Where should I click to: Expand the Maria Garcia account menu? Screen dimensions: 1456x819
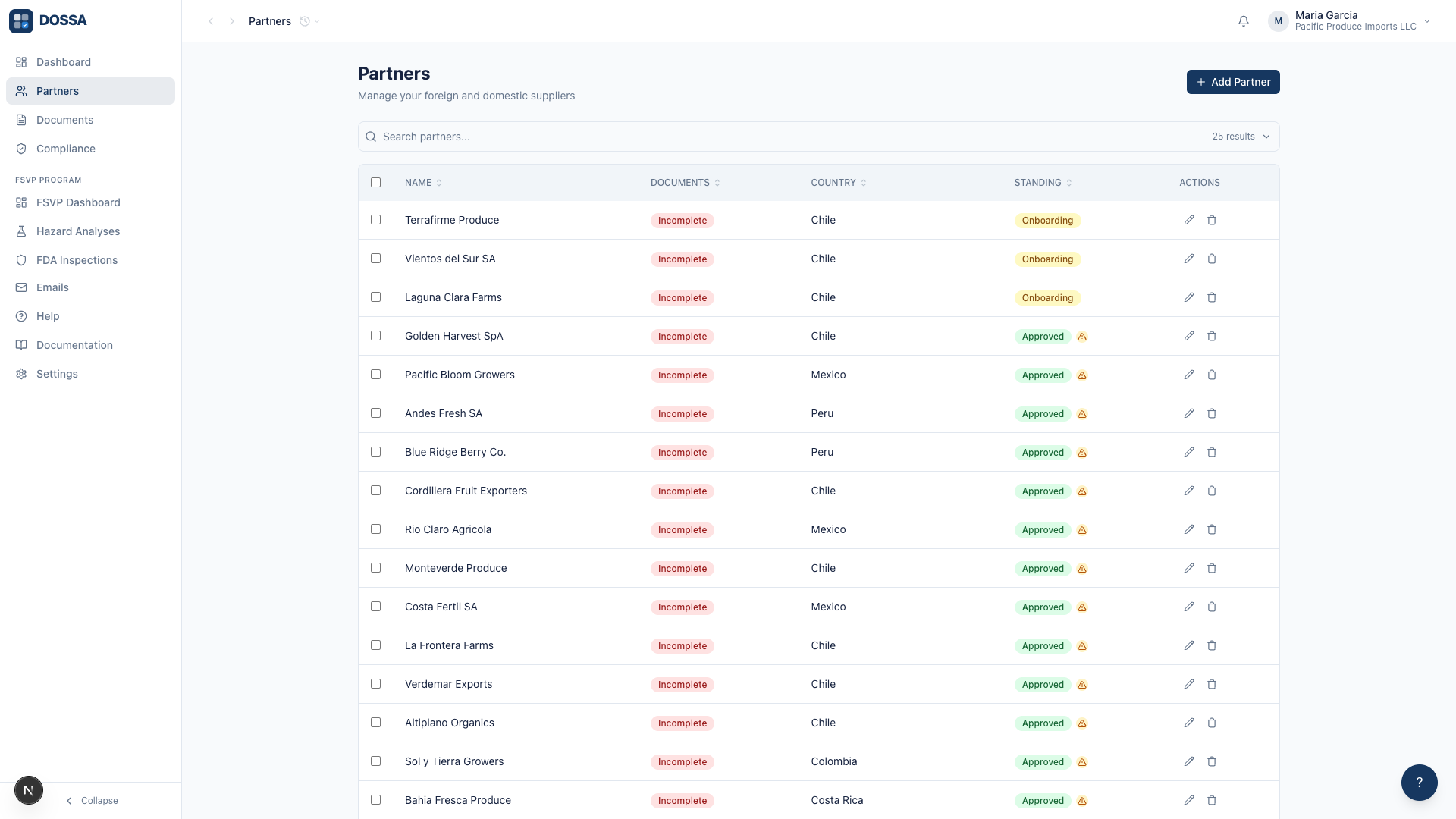(x=1350, y=21)
